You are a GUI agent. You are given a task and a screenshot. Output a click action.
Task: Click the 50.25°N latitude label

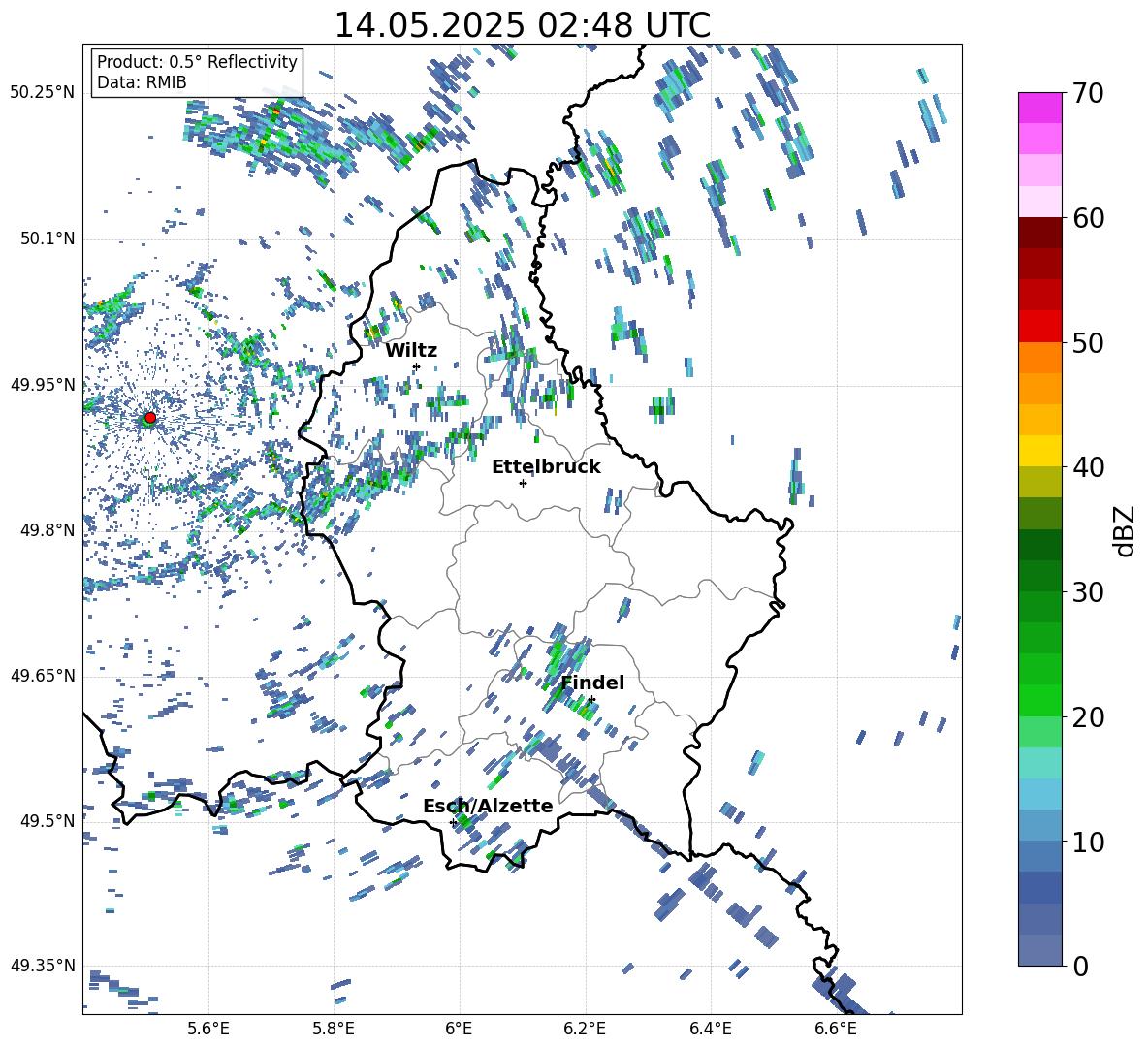tap(43, 92)
